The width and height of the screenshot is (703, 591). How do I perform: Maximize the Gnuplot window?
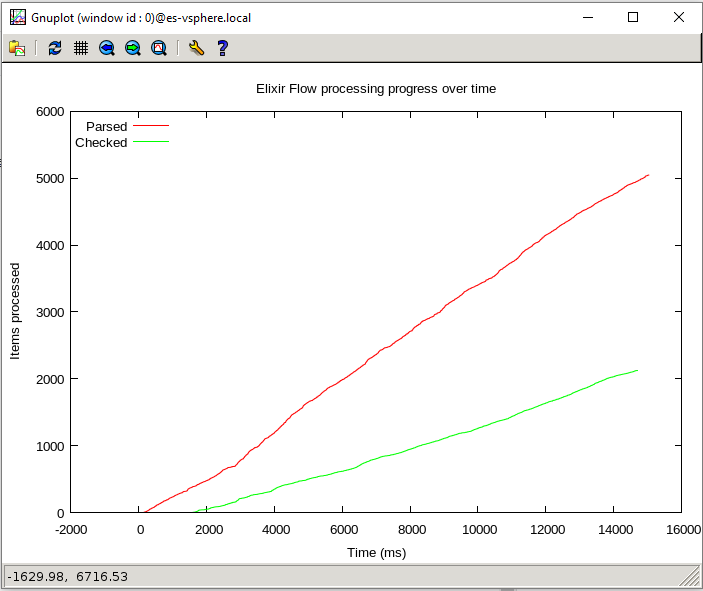[x=633, y=17]
